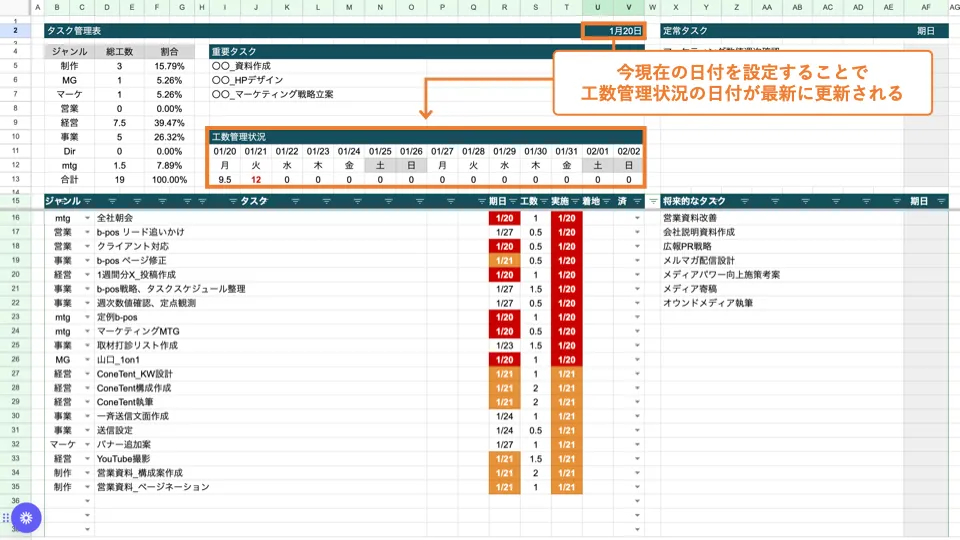Open filter icon beside 将来的なタスク header
The width and height of the screenshot is (960, 540).
tap(653, 202)
